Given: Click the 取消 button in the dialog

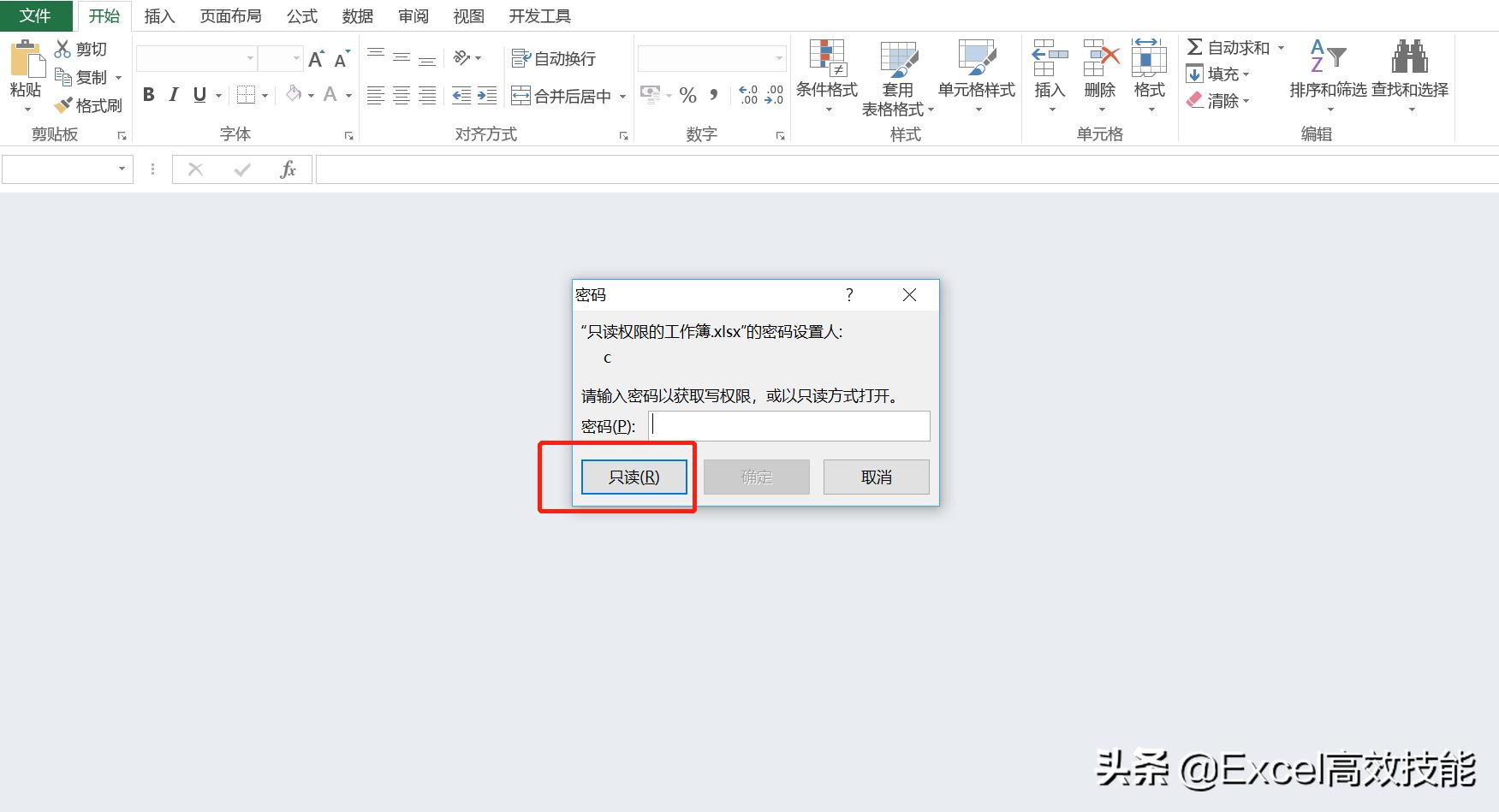Looking at the screenshot, I should tap(875, 477).
